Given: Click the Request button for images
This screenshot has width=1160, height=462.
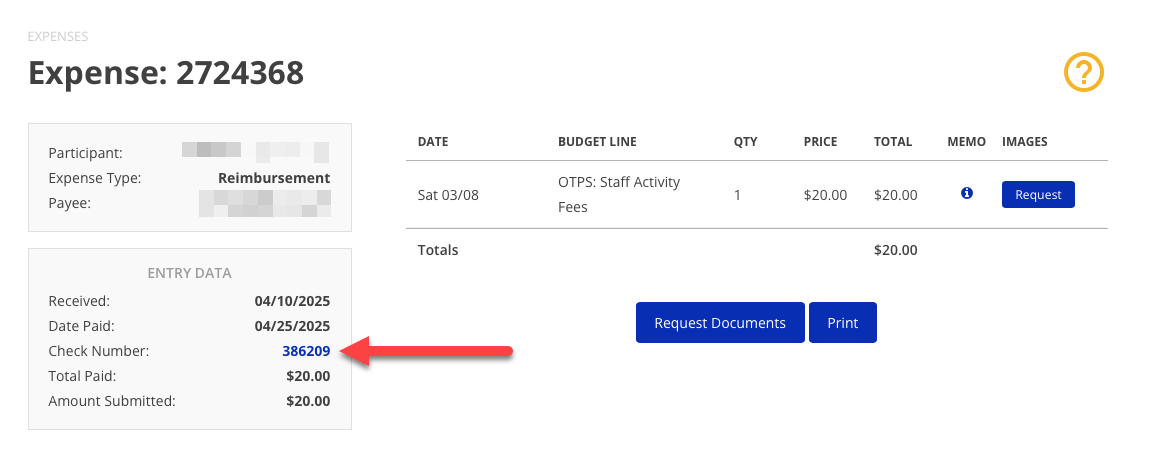Looking at the screenshot, I should click(x=1038, y=195).
